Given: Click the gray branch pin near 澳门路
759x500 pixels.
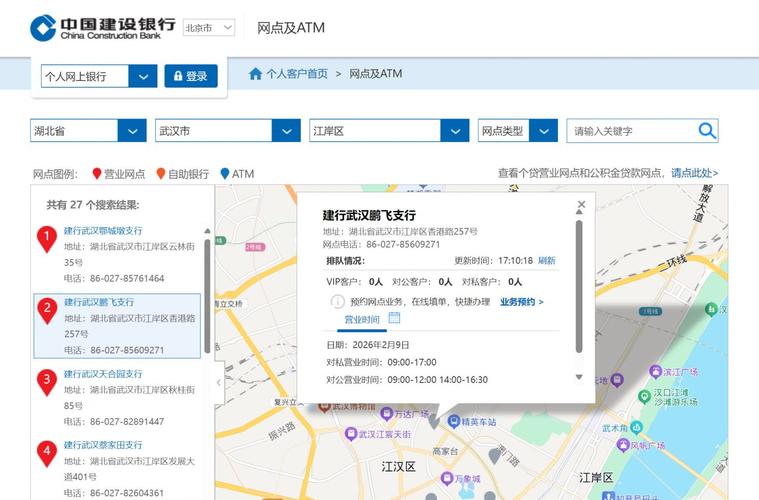Looking at the screenshot, I should (494, 456).
